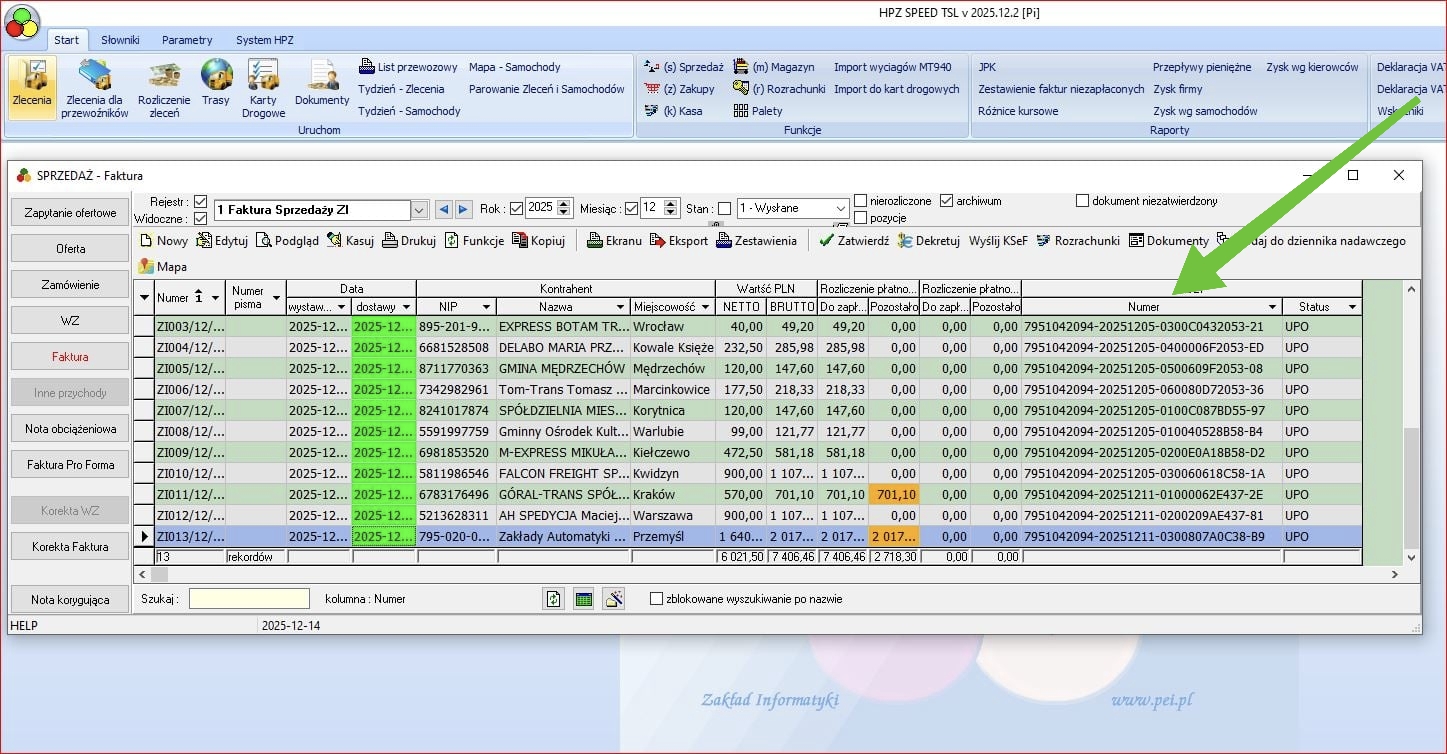Click the Korekta Faktura side button
This screenshot has height=754, width=1447.
pos(70,547)
